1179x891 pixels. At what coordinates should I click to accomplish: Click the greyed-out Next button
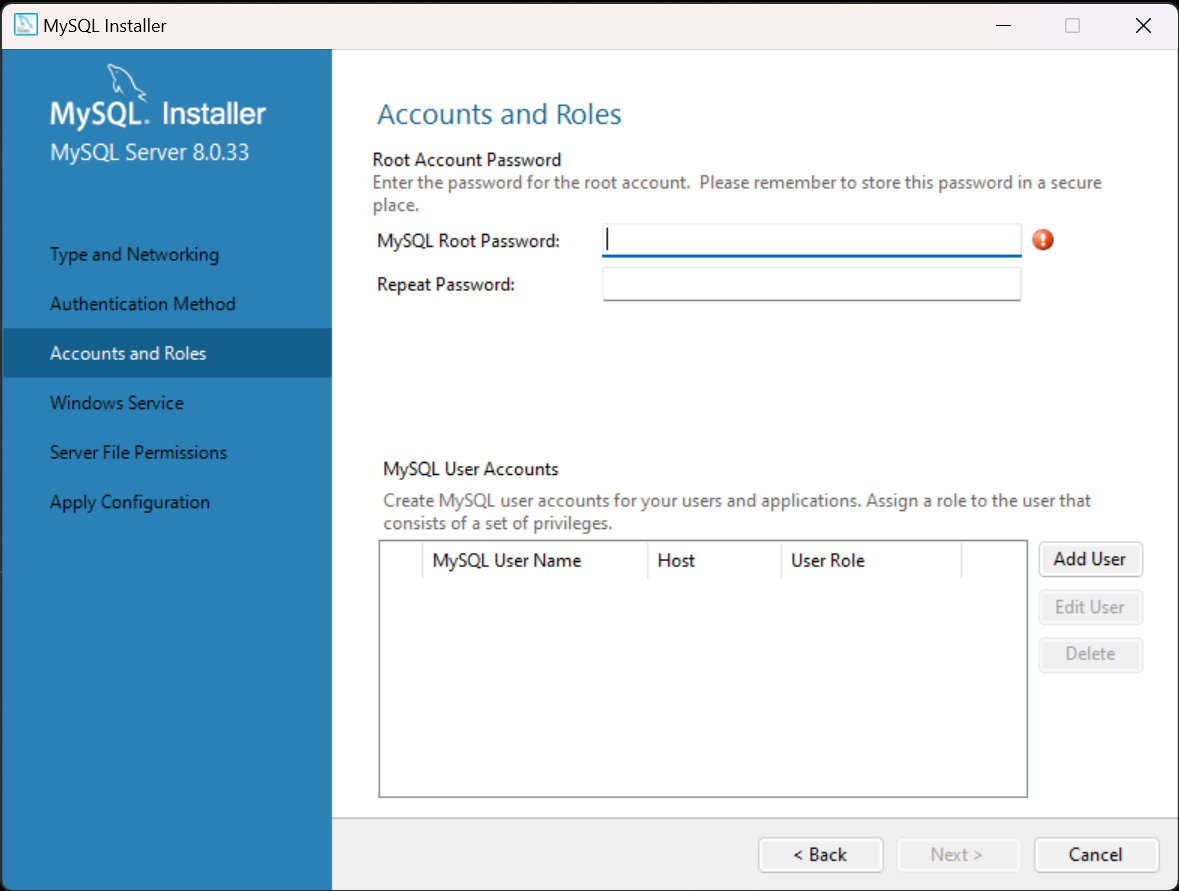pos(957,855)
